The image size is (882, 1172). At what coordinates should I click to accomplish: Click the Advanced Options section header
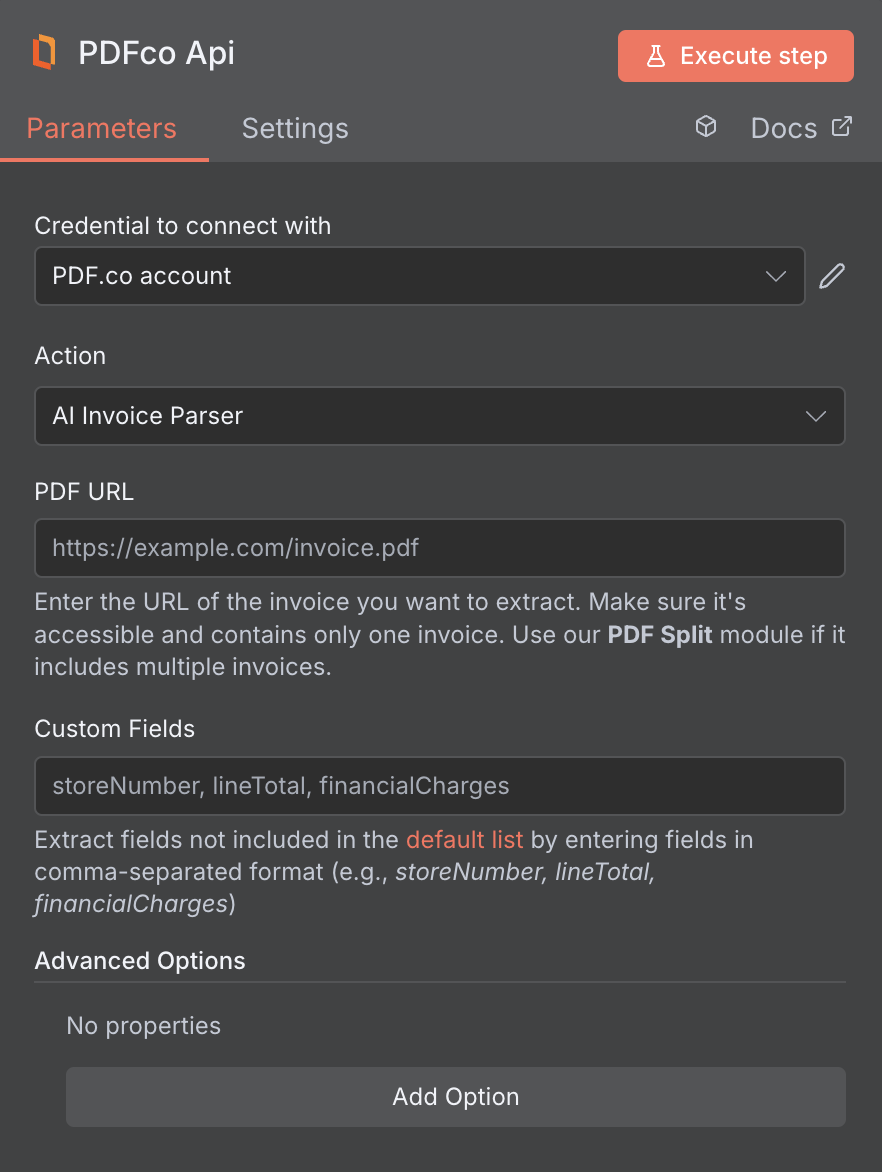pos(140,960)
